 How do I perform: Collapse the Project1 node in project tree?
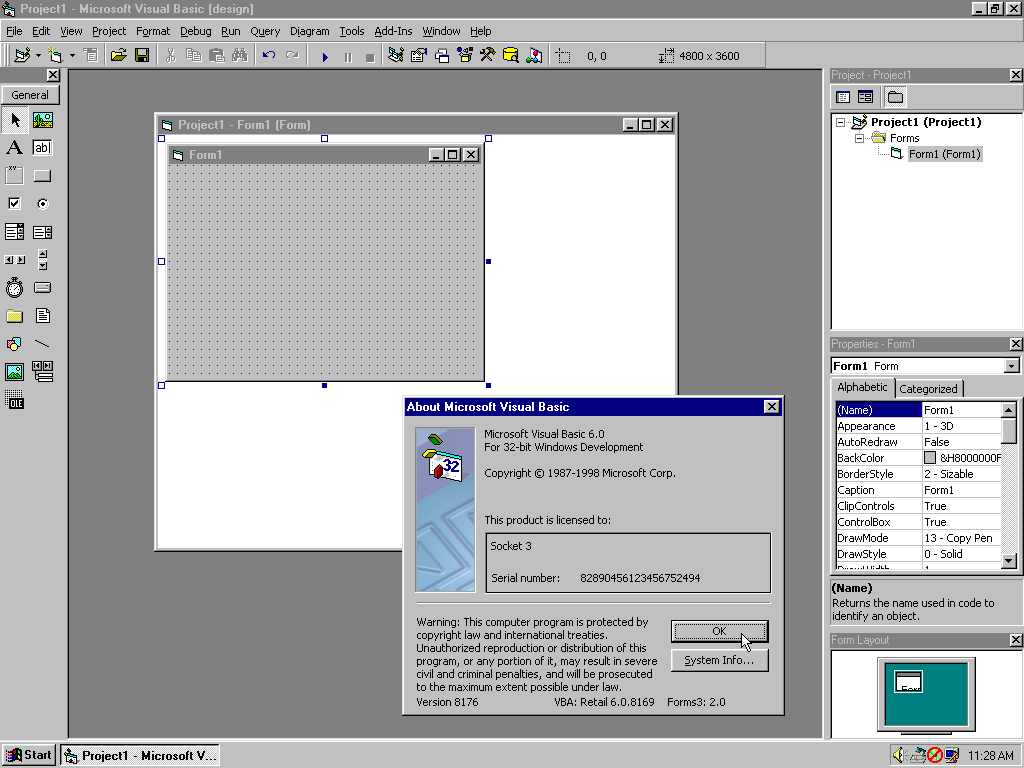click(x=843, y=122)
